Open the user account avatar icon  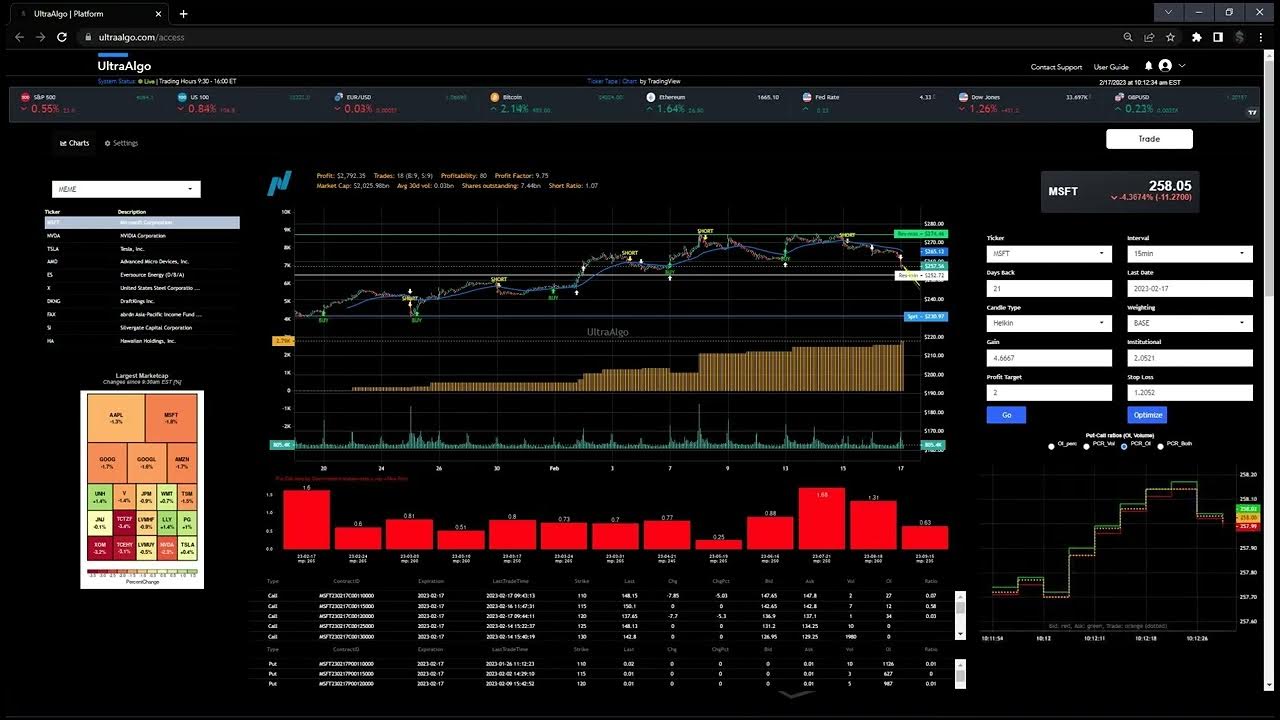[1165, 66]
